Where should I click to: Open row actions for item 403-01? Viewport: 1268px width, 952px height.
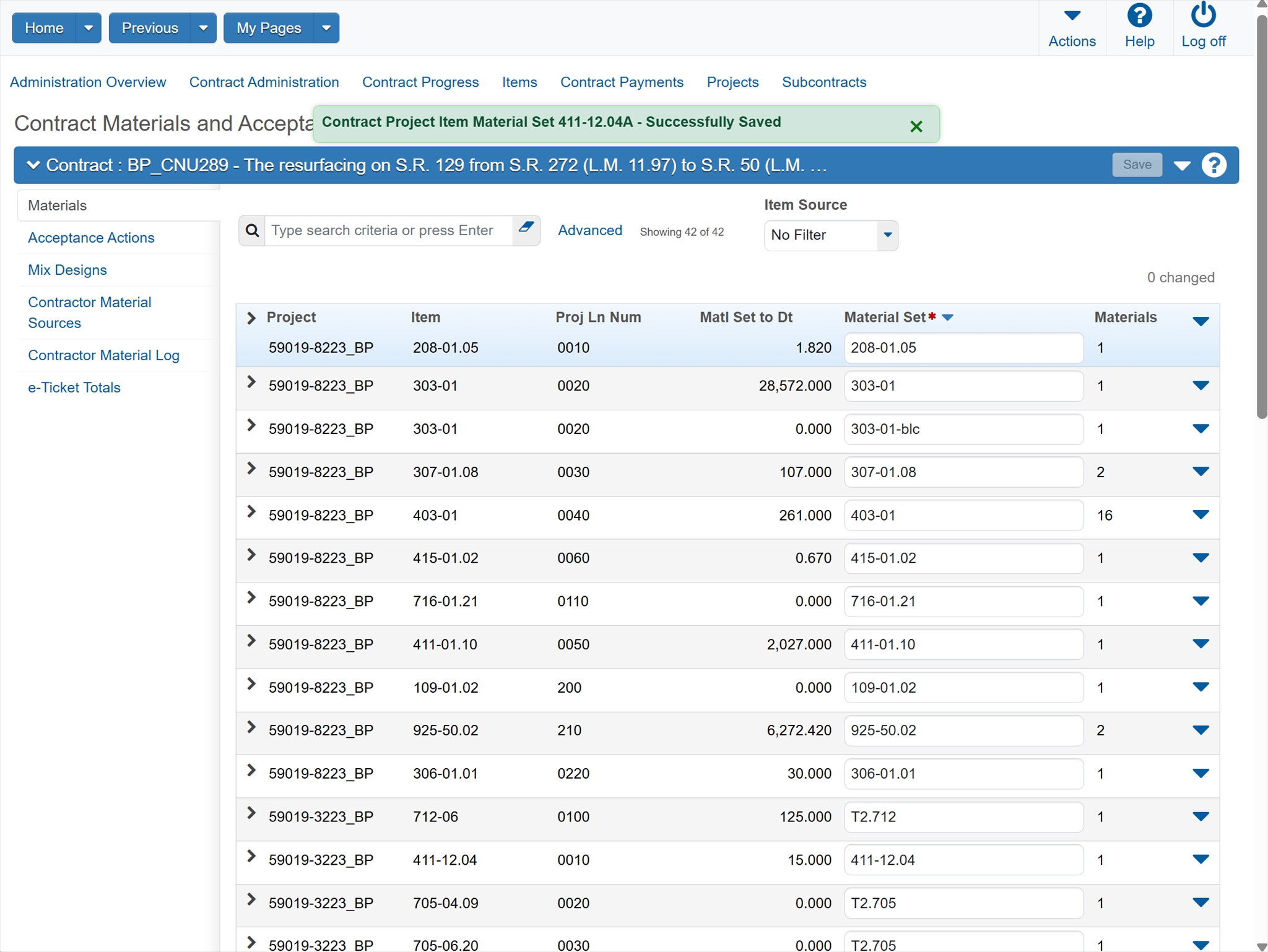point(1200,515)
